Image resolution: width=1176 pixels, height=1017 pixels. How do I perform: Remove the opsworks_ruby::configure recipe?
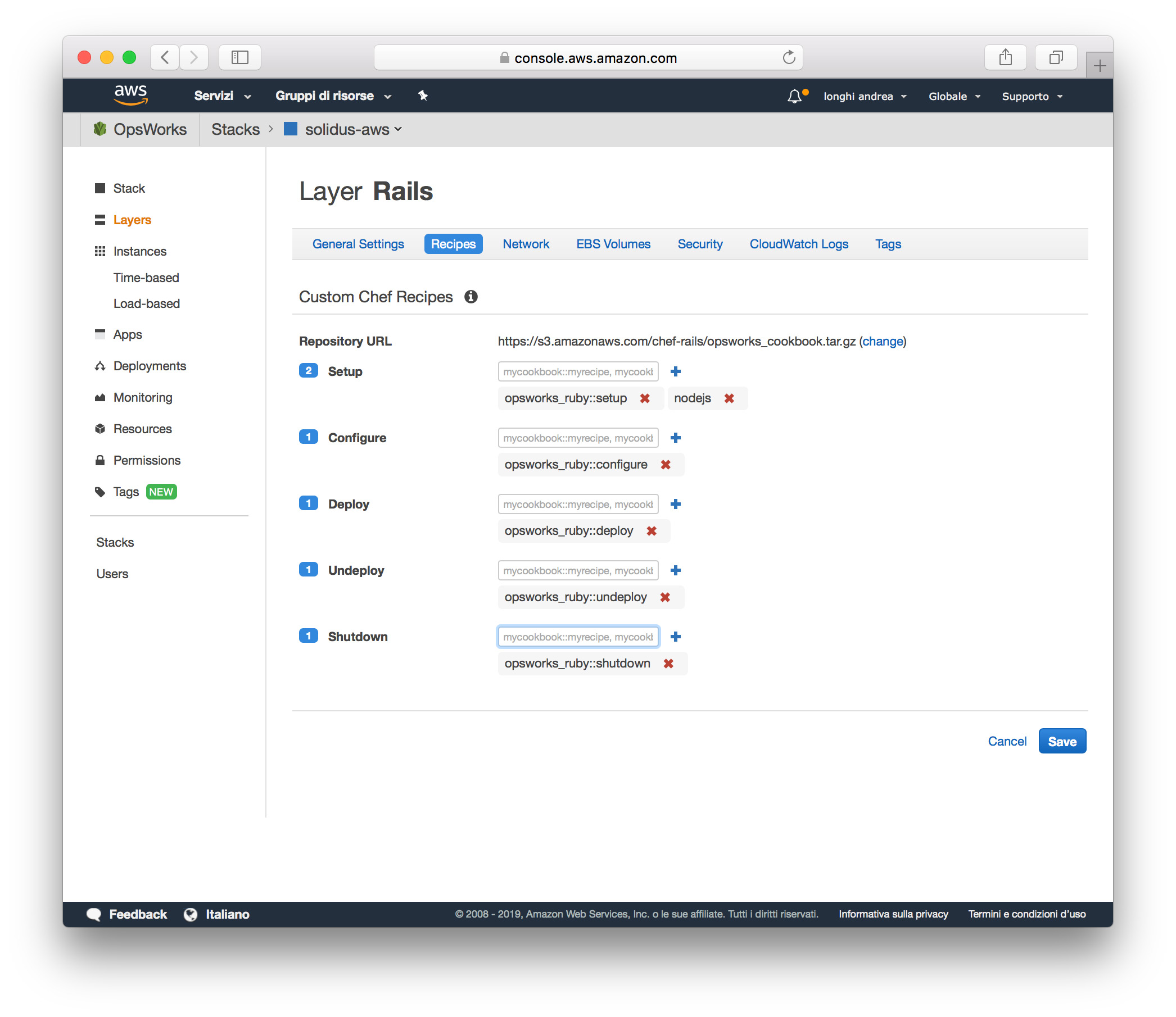[666, 464]
